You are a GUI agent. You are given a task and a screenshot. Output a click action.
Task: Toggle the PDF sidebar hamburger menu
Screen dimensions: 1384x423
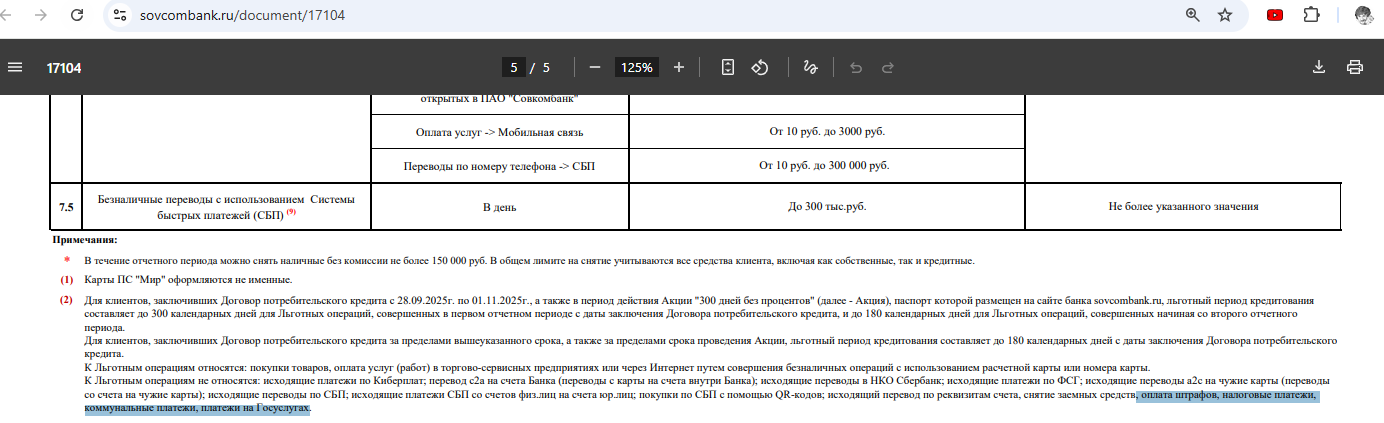15,67
